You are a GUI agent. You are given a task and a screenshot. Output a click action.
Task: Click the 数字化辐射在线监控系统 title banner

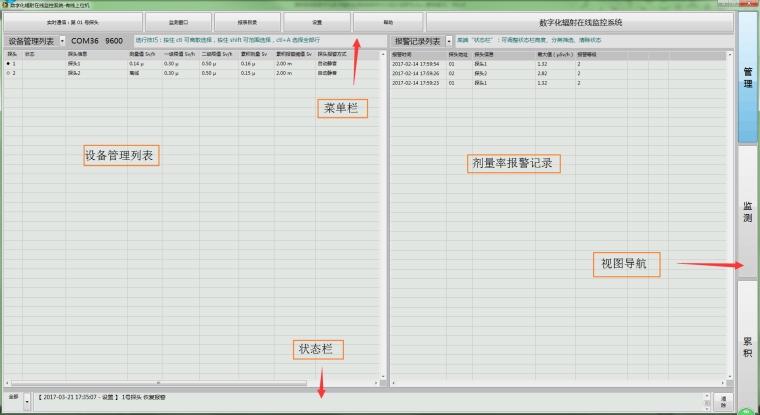[x=580, y=21]
